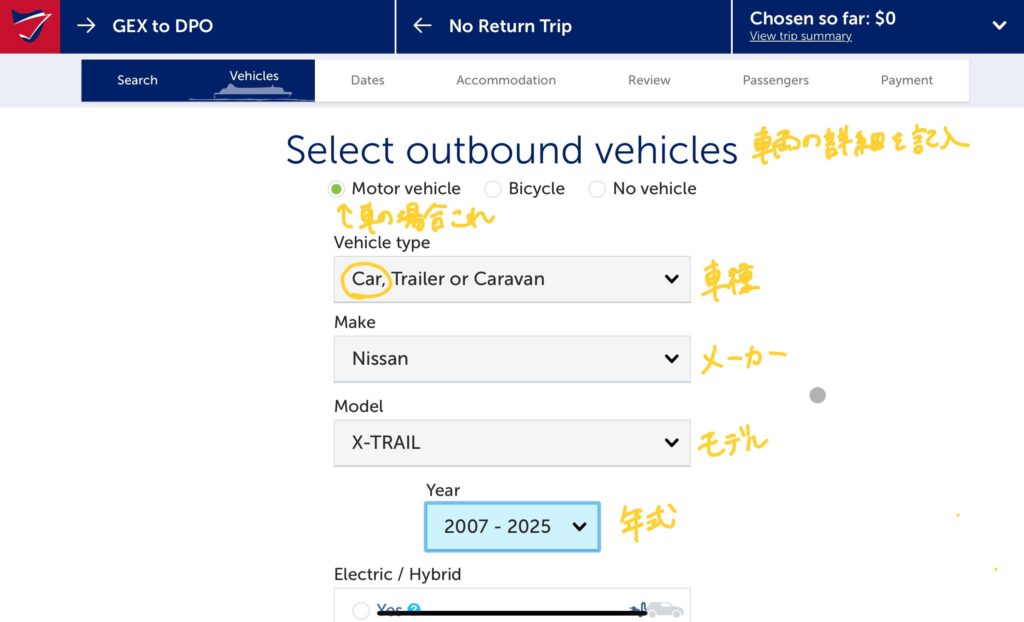Click the help icon next to Yes
Viewport: 1024px width, 622px height.
[414, 609]
